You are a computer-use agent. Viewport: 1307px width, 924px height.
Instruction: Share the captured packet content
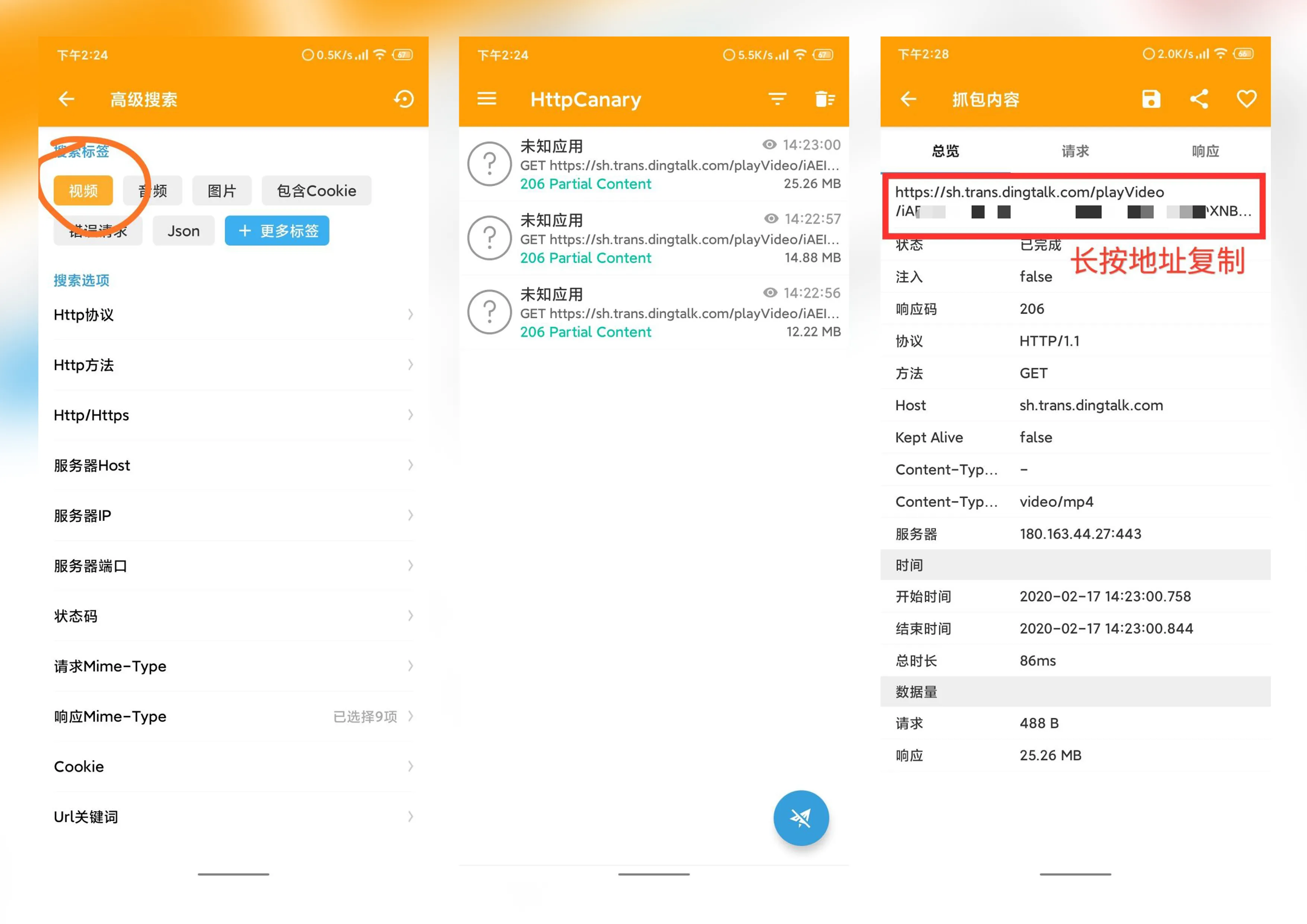[1199, 99]
